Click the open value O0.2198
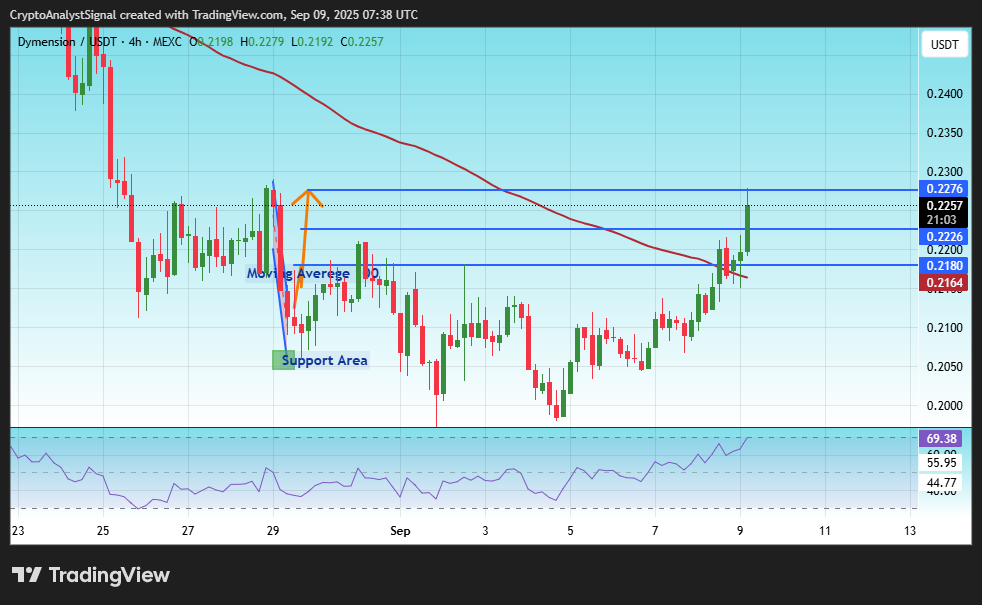This screenshot has width=982, height=605. point(211,42)
